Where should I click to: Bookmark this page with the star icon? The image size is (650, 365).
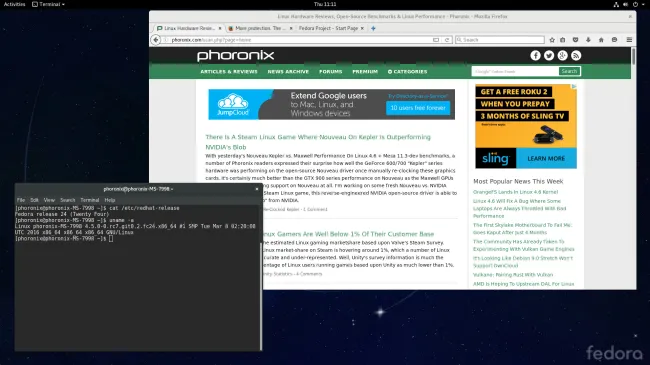(x=552, y=40)
